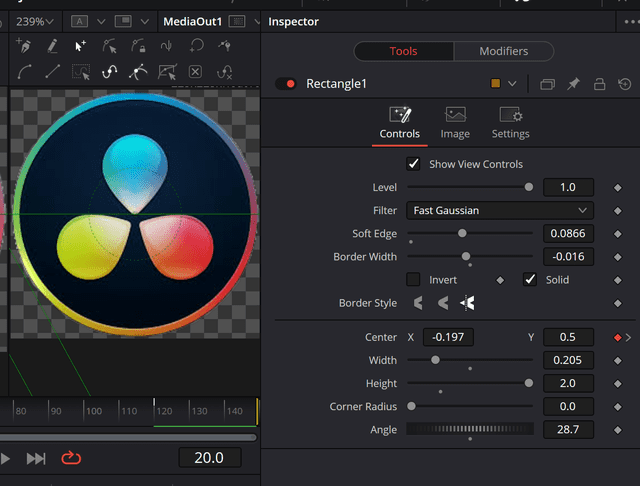Uncheck the Solid checkbox
The image size is (640, 486).
point(530,280)
